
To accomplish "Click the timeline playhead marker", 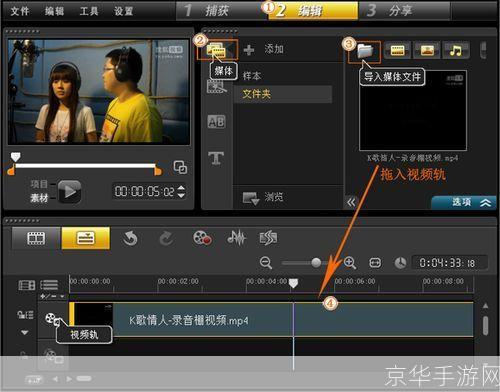I will [293, 284].
